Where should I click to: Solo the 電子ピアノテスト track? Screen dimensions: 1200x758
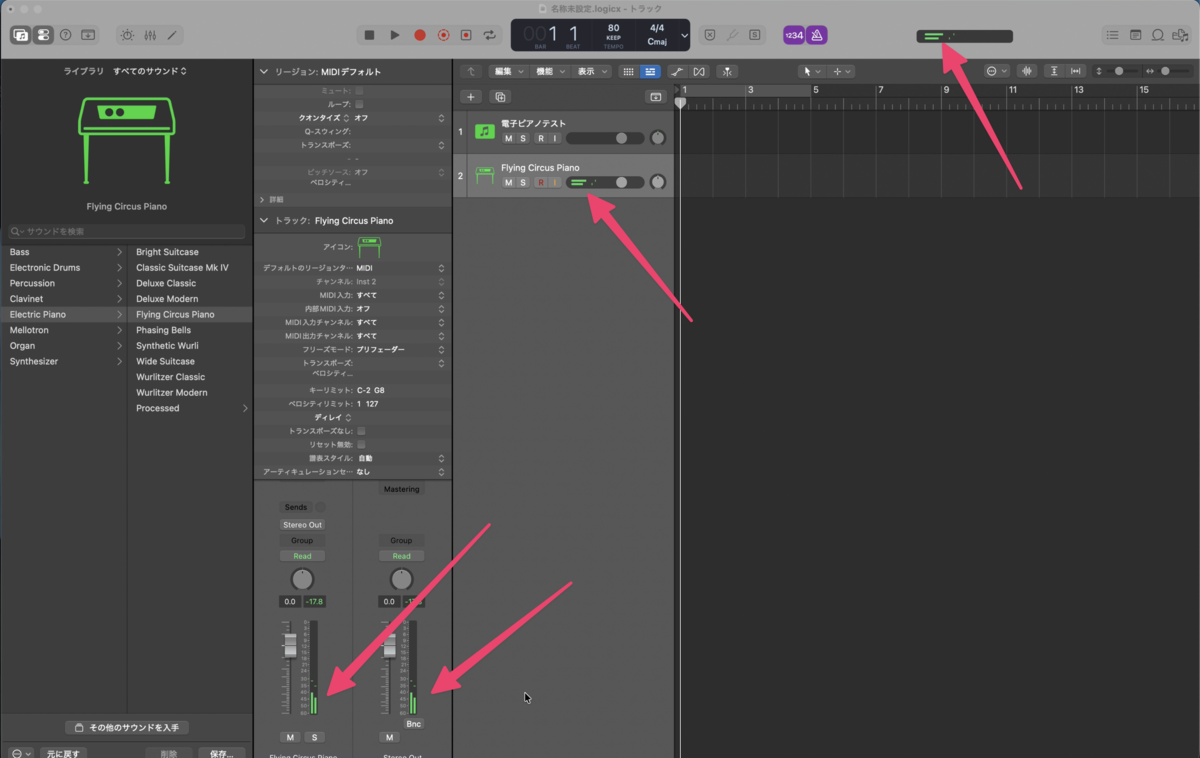click(x=522, y=138)
